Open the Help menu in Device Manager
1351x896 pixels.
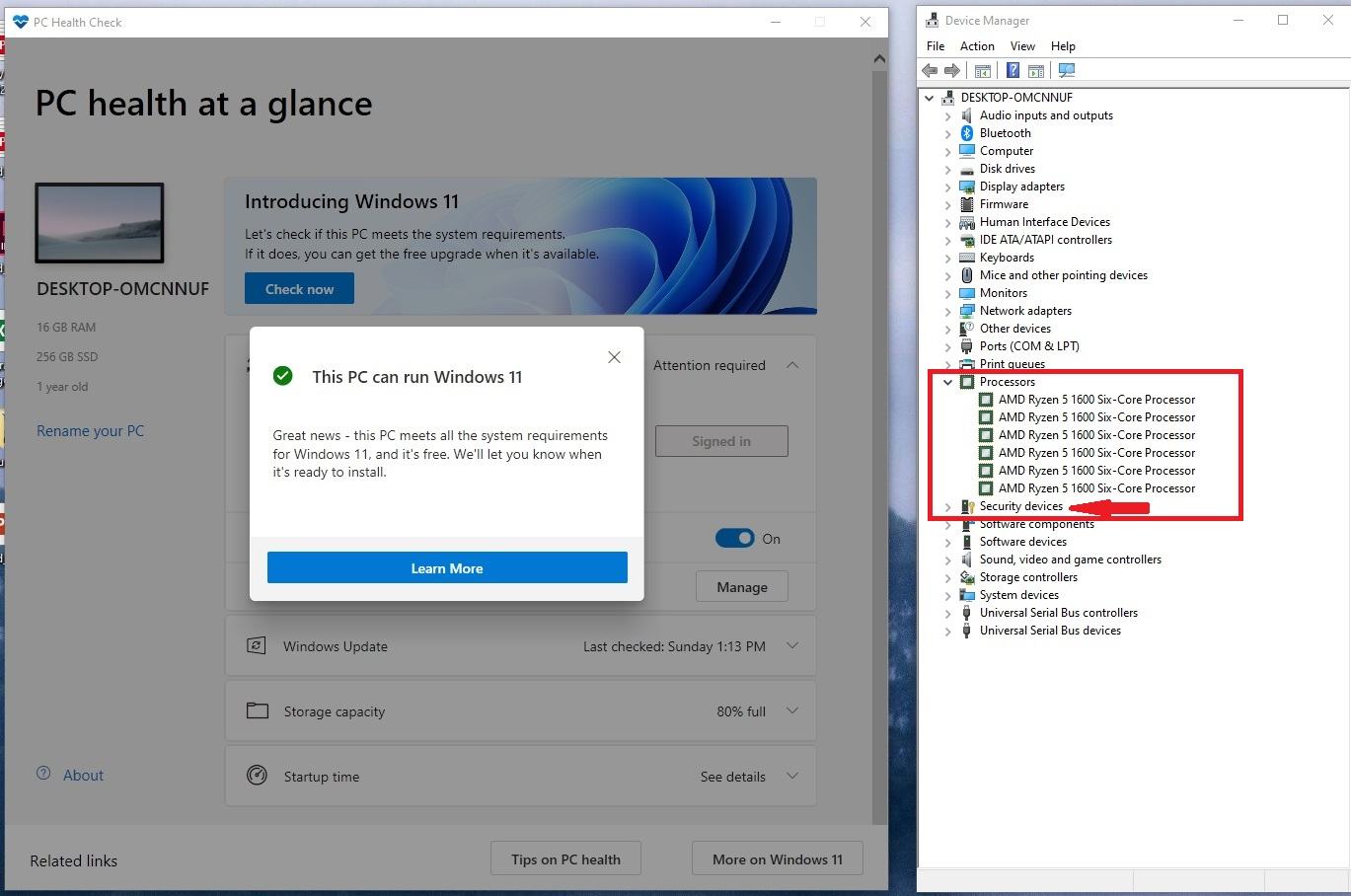point(1063,46)
